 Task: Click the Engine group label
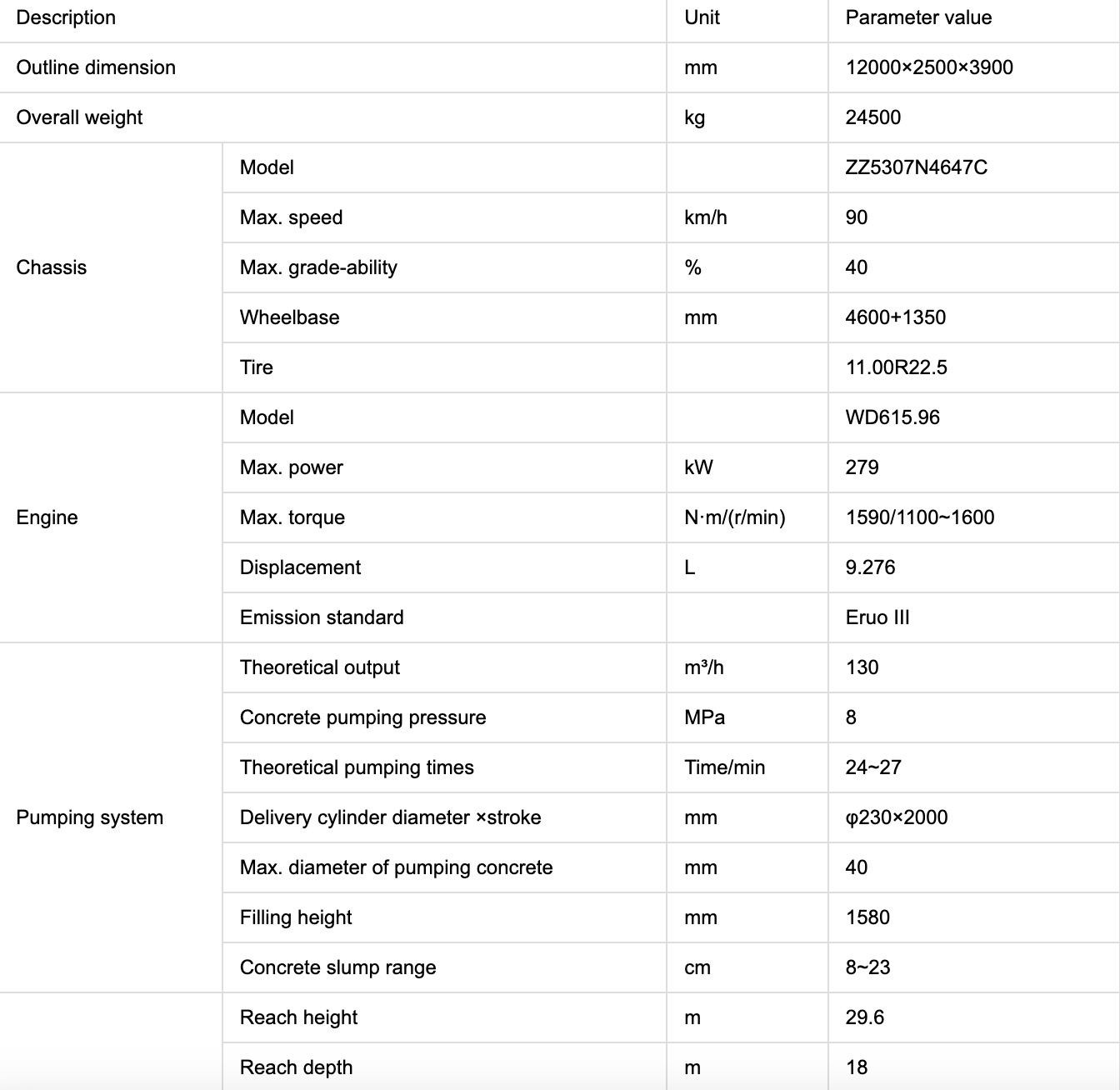[47, 517]
